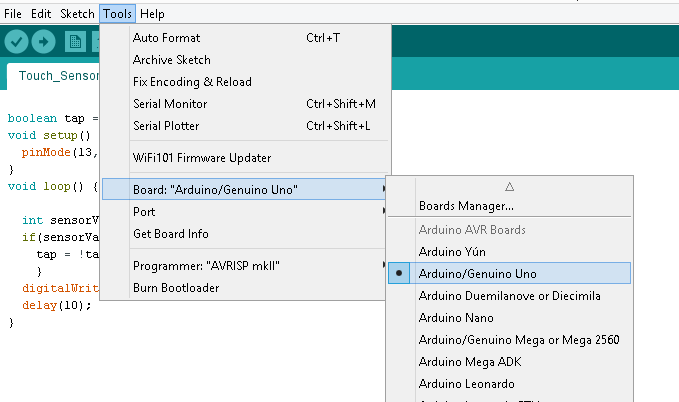Viewport: 679px width, 402px height.
Task: Select the Arduino Mega ADK board
Action: [x=510, y=362]
